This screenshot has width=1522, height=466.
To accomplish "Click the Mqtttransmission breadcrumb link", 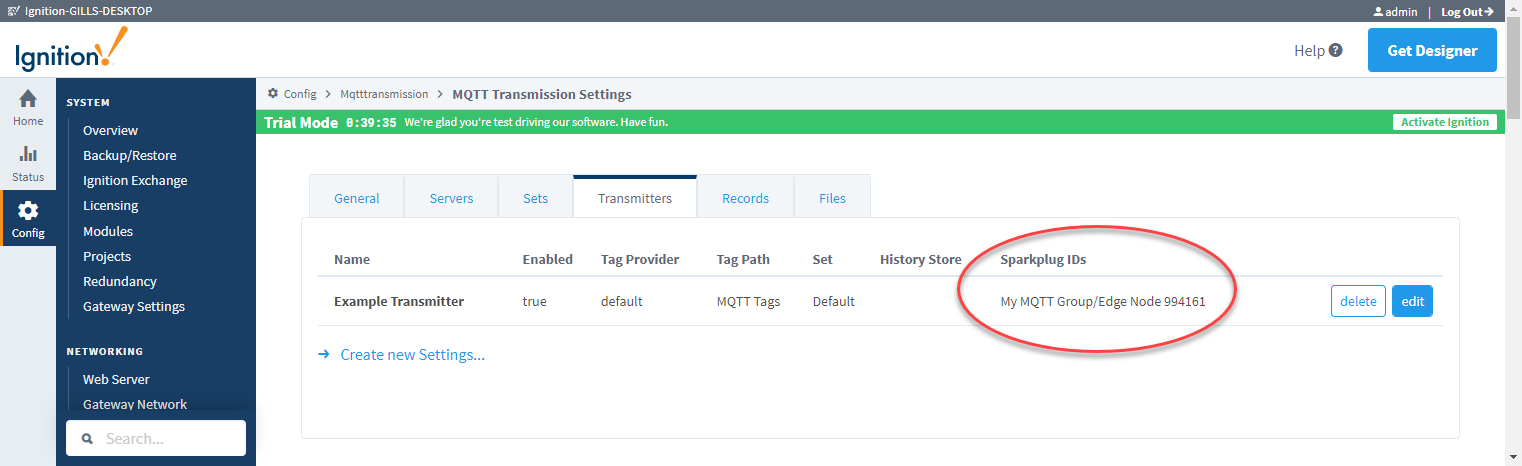I will coord(384,93).
